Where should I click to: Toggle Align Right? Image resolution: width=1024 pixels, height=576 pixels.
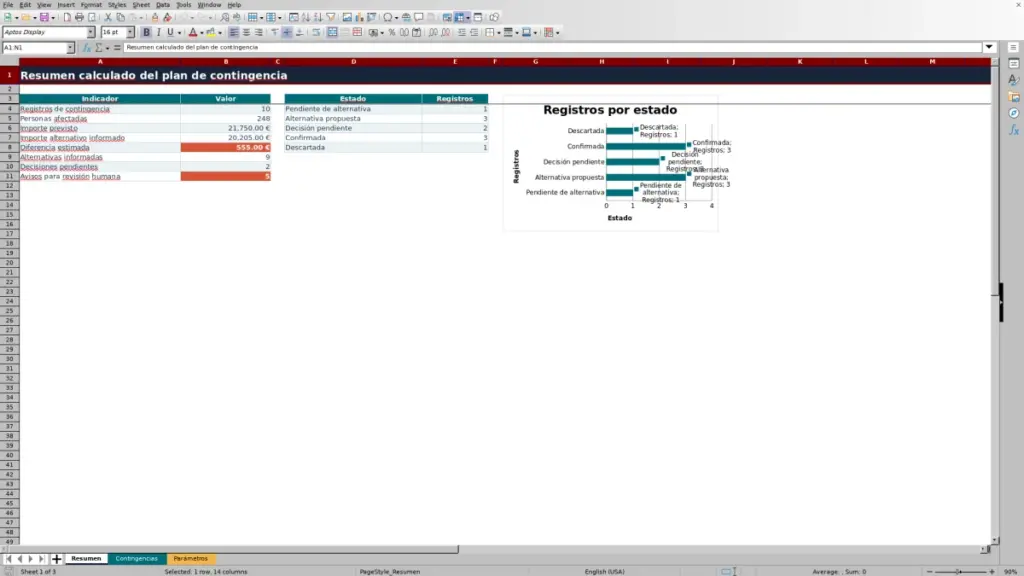click(259, 32)
